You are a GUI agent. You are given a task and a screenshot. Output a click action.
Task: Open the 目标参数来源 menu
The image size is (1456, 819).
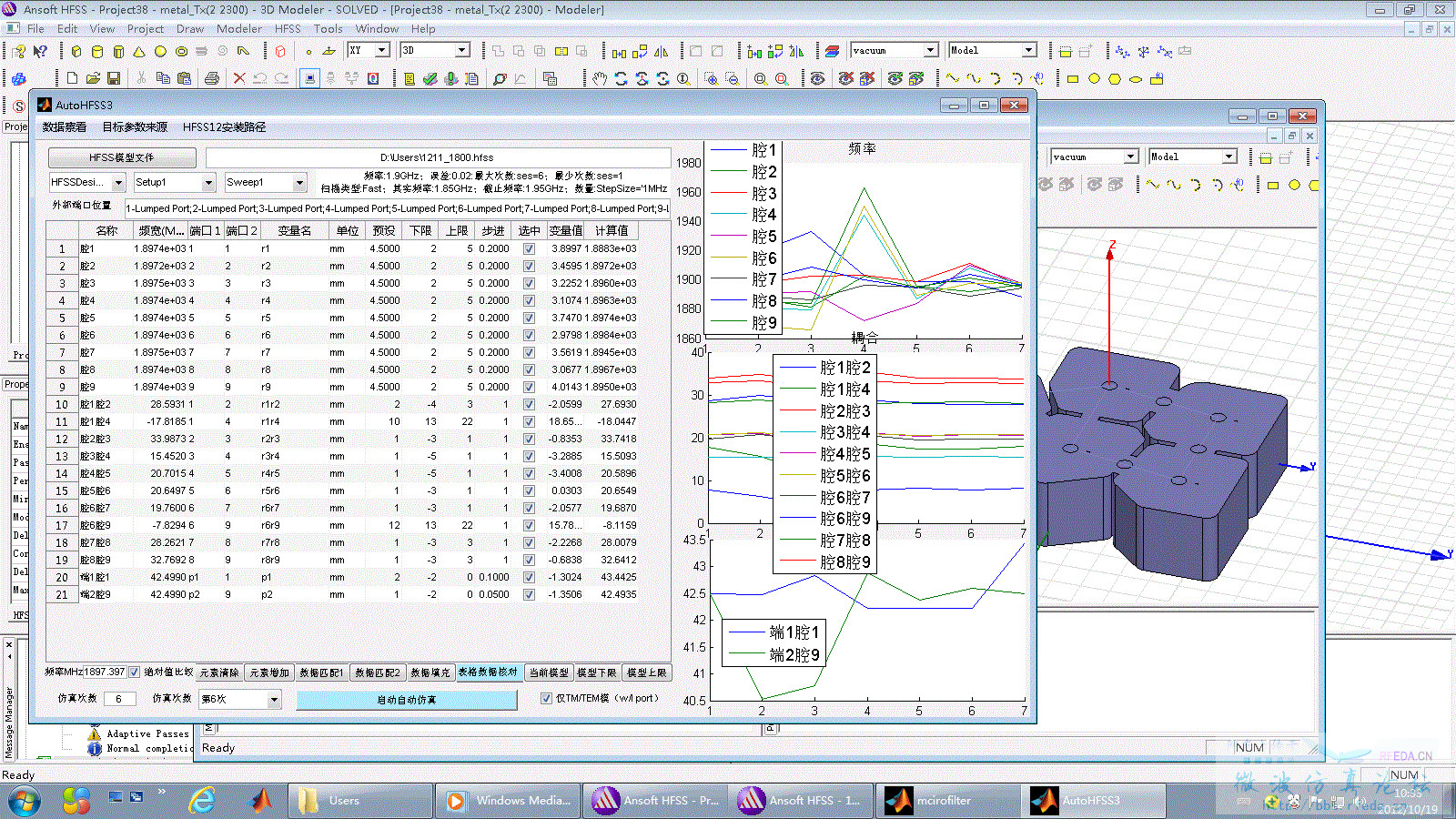135,127
